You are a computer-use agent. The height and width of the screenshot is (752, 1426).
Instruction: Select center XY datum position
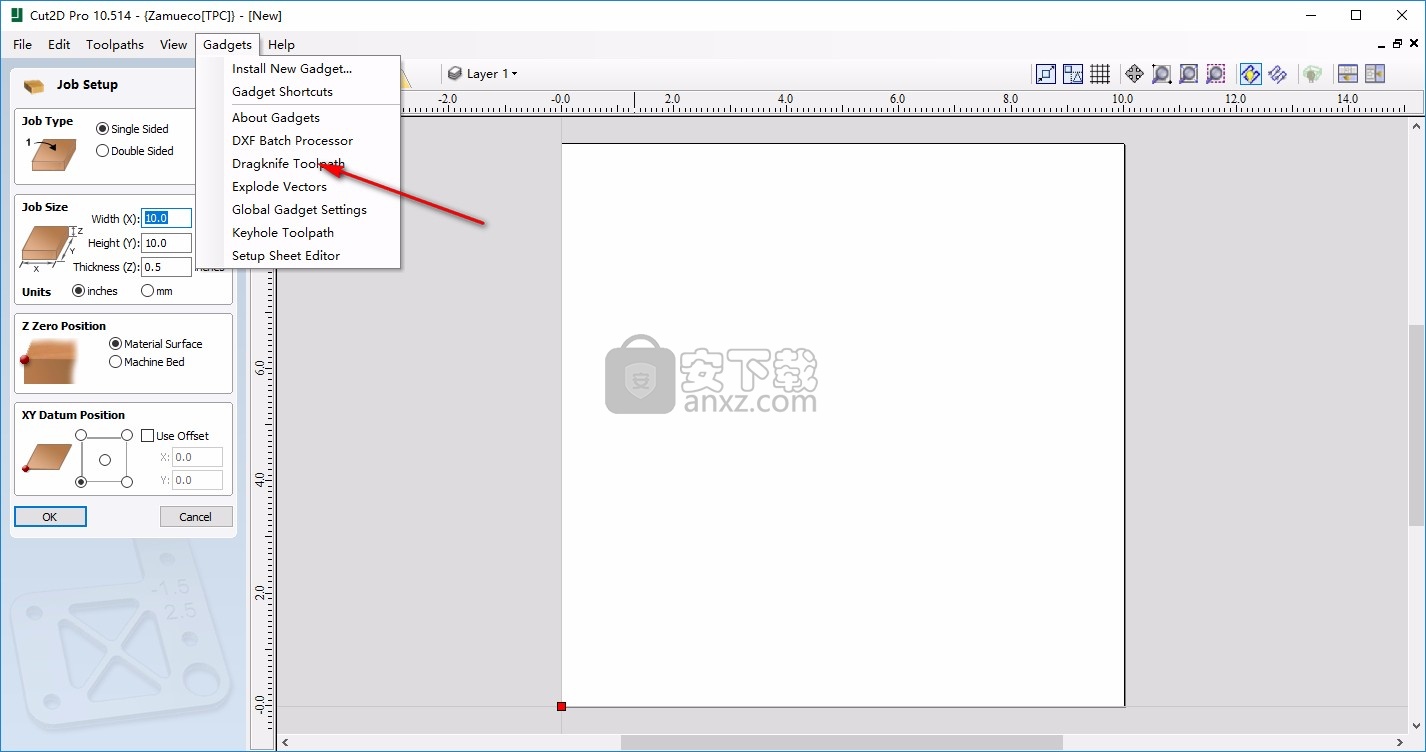click(105, 460)
